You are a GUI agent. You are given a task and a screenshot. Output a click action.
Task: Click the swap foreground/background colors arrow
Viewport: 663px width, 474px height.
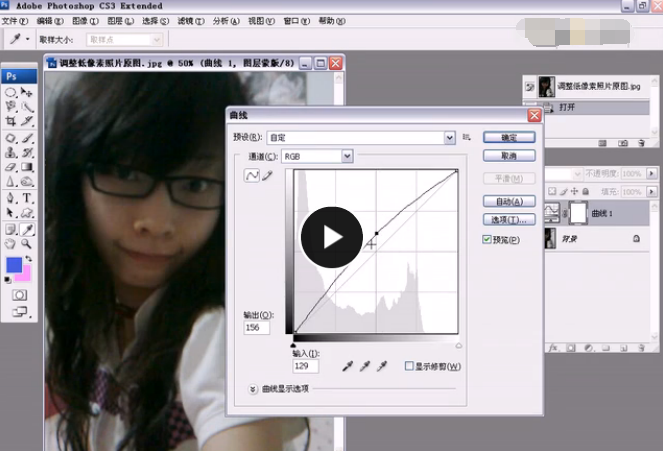(x=28, y=258)
